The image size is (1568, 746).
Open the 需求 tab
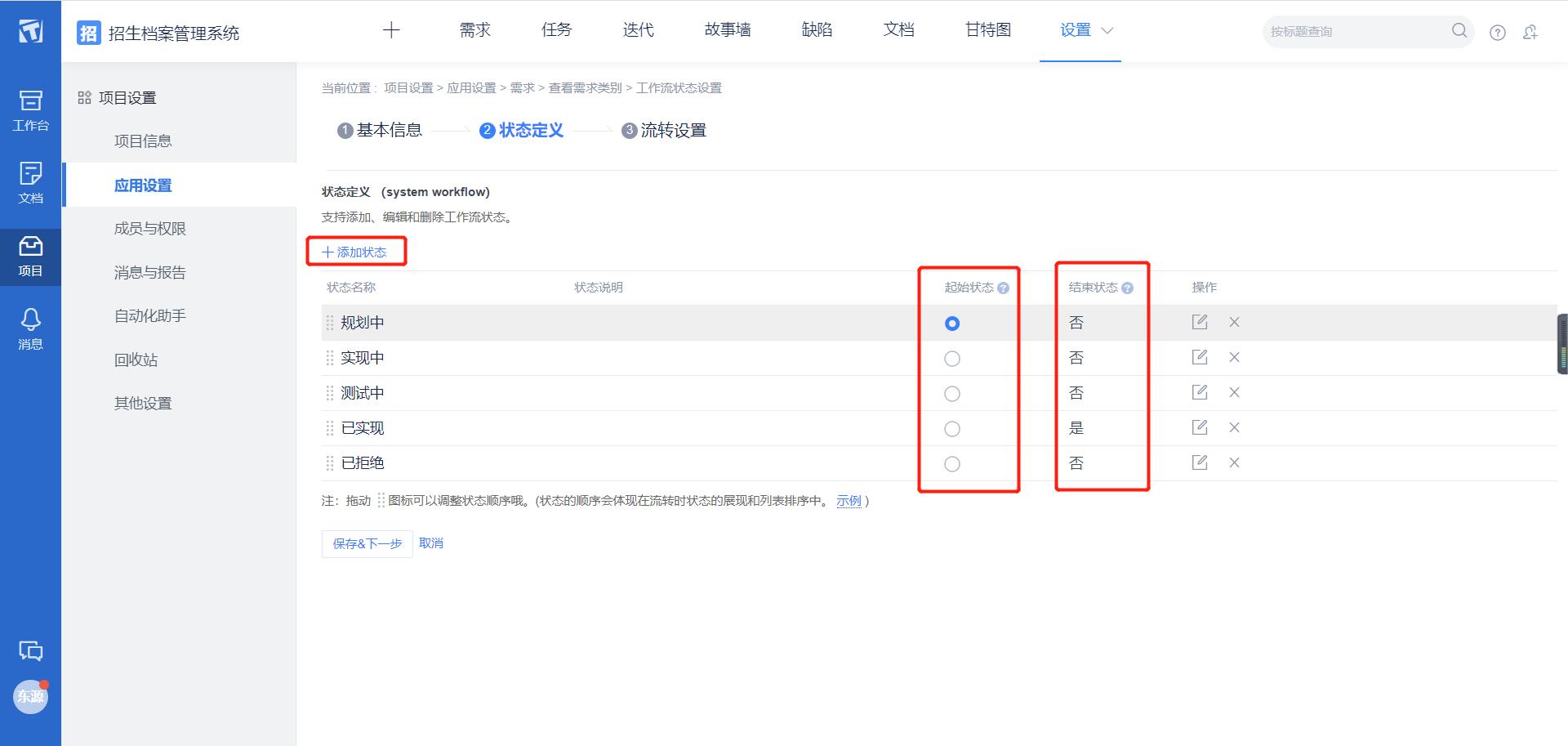tap(475, 30)
